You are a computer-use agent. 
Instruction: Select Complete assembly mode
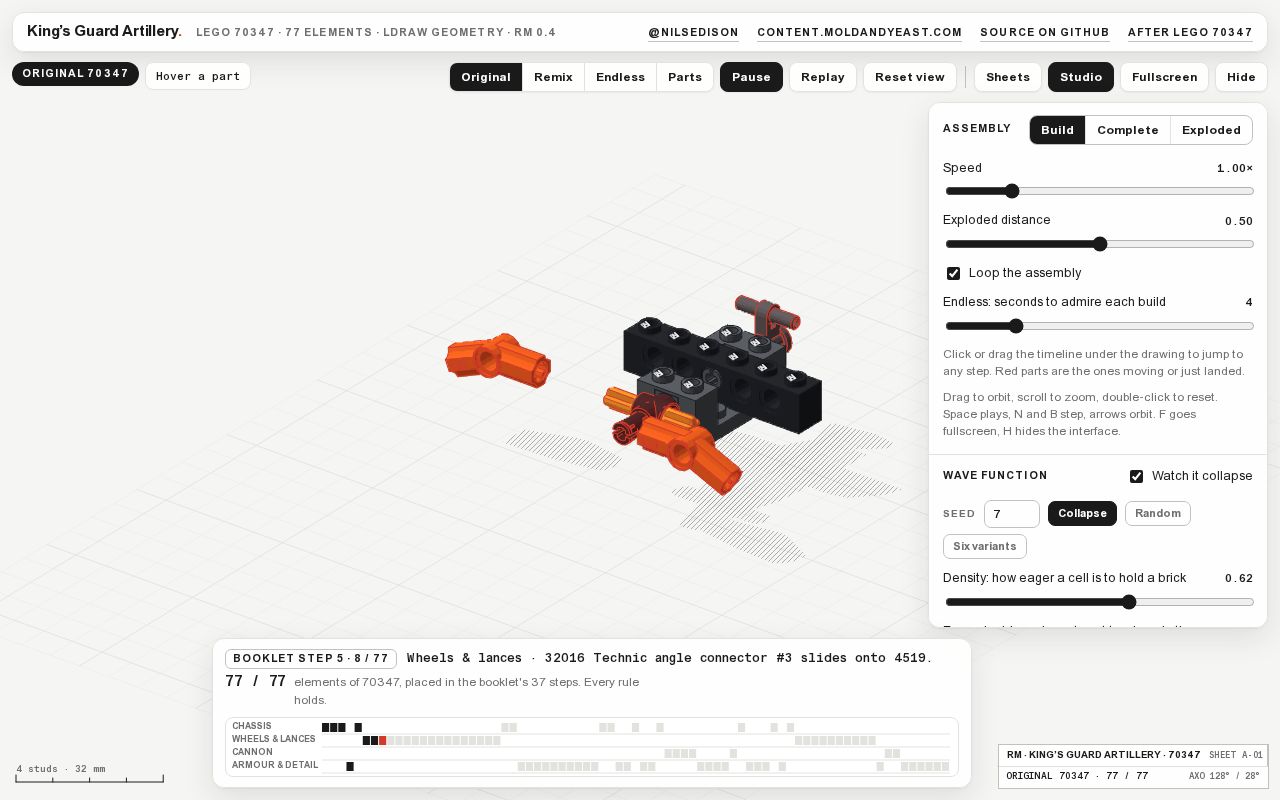pos(1127,130)
